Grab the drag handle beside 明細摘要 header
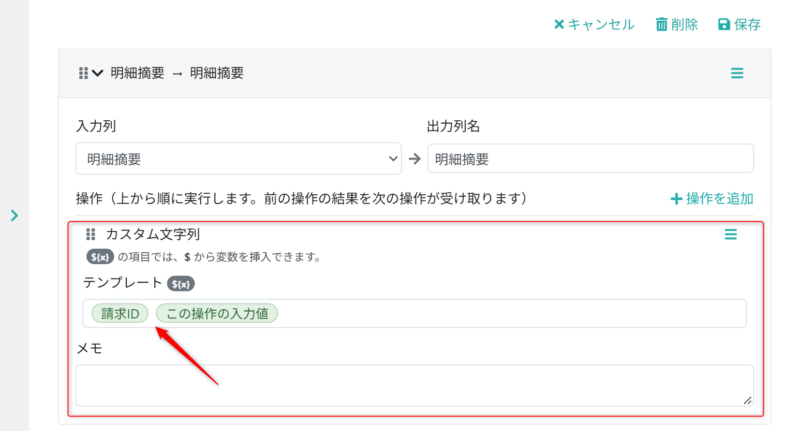The height and width of the screenshot is (431, 800). [83, 73]
